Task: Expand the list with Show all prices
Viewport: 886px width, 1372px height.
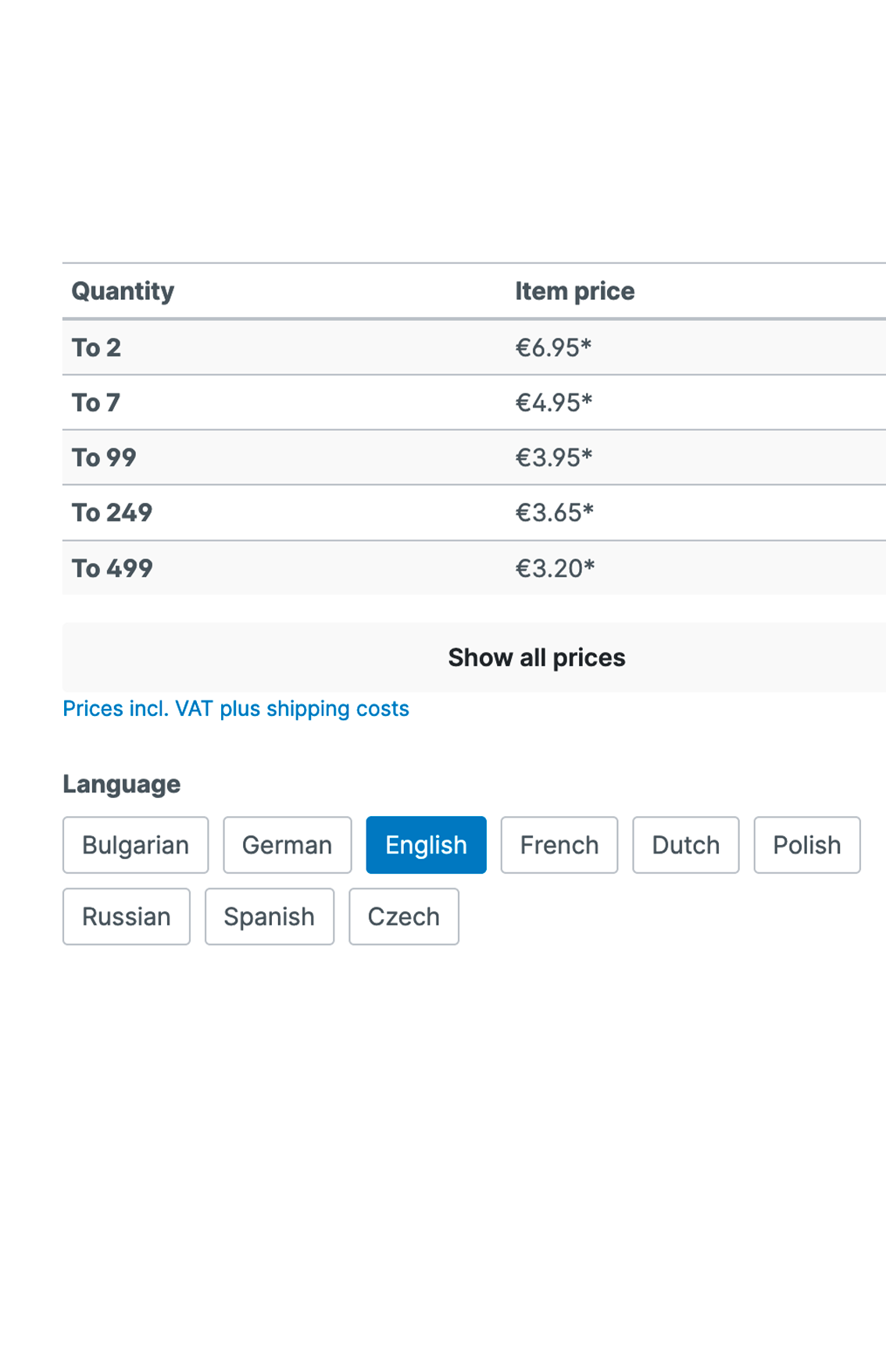Action: tap(474, 657)
